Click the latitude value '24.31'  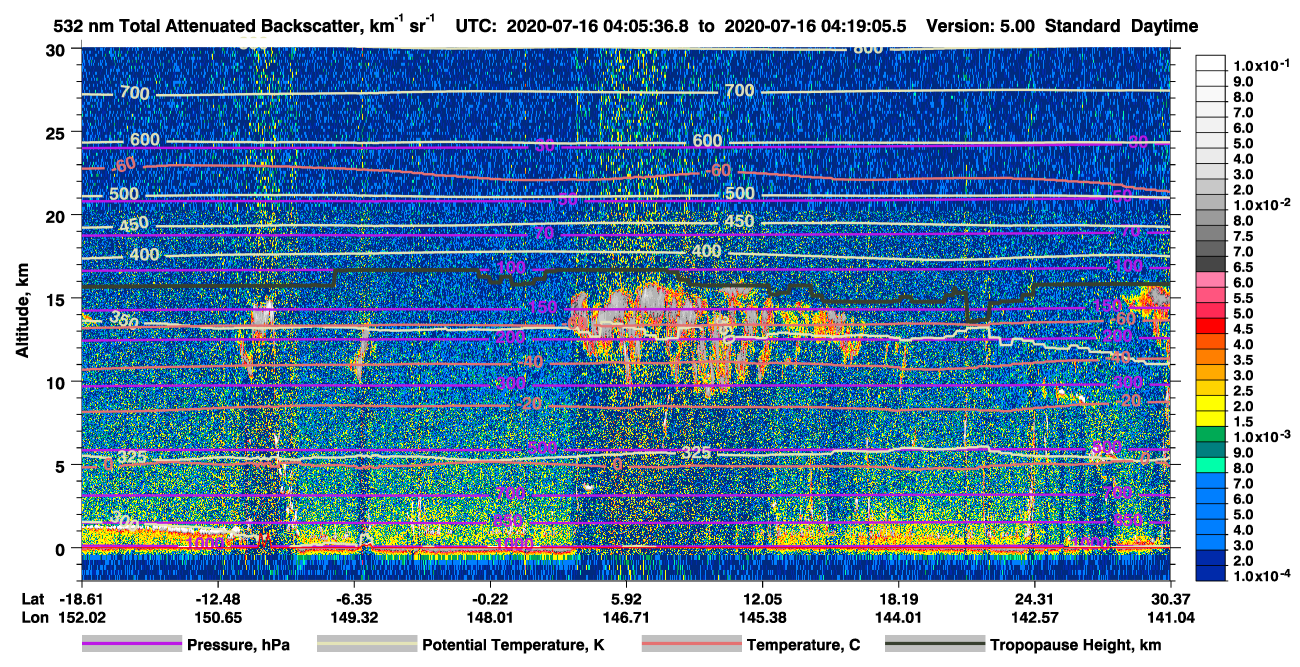(1034, 599)
